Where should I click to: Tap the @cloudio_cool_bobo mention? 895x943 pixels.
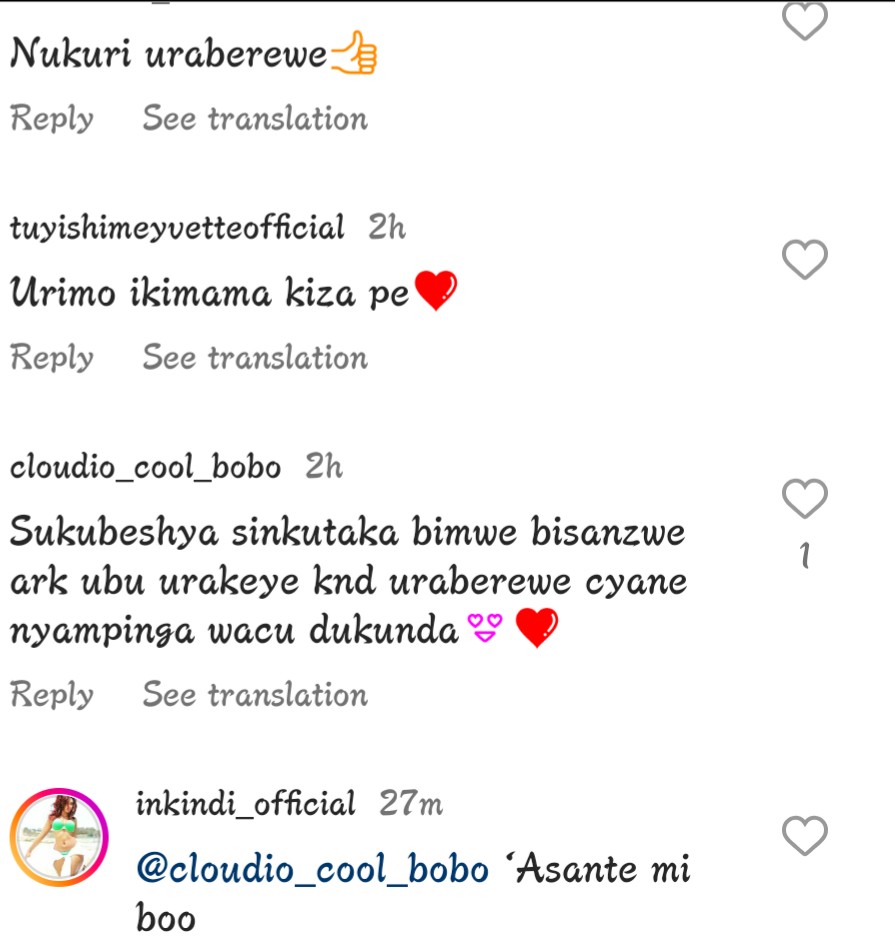(x=313, y=870)
